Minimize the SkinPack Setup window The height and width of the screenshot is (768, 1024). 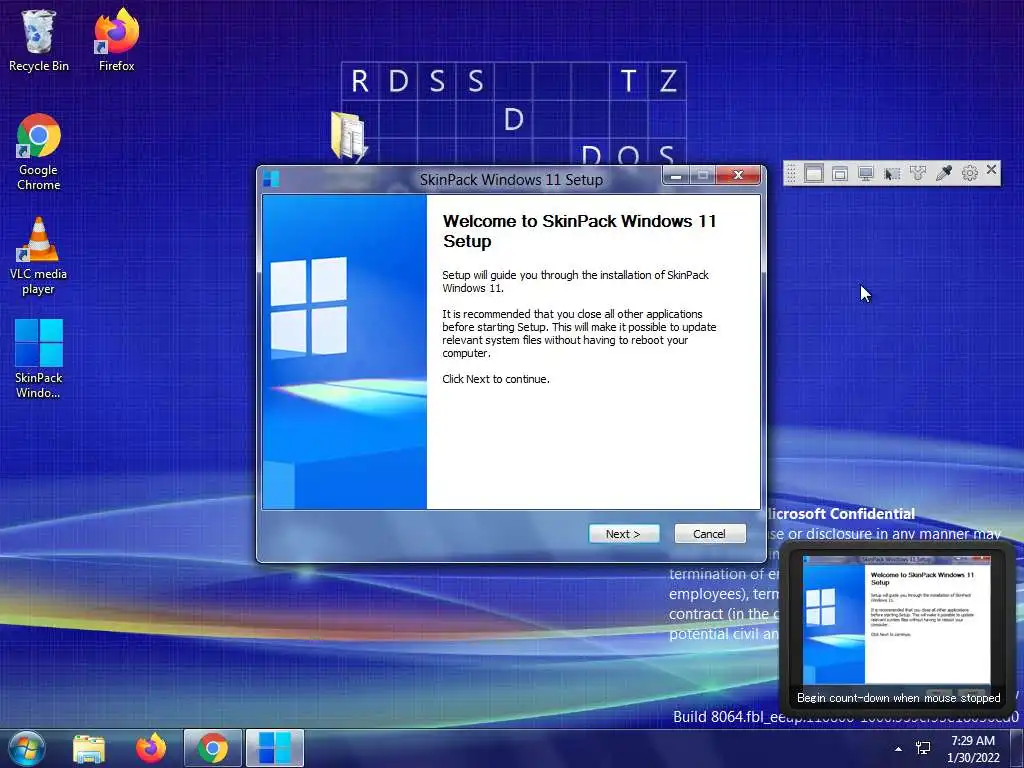click(x=677, y=176)
